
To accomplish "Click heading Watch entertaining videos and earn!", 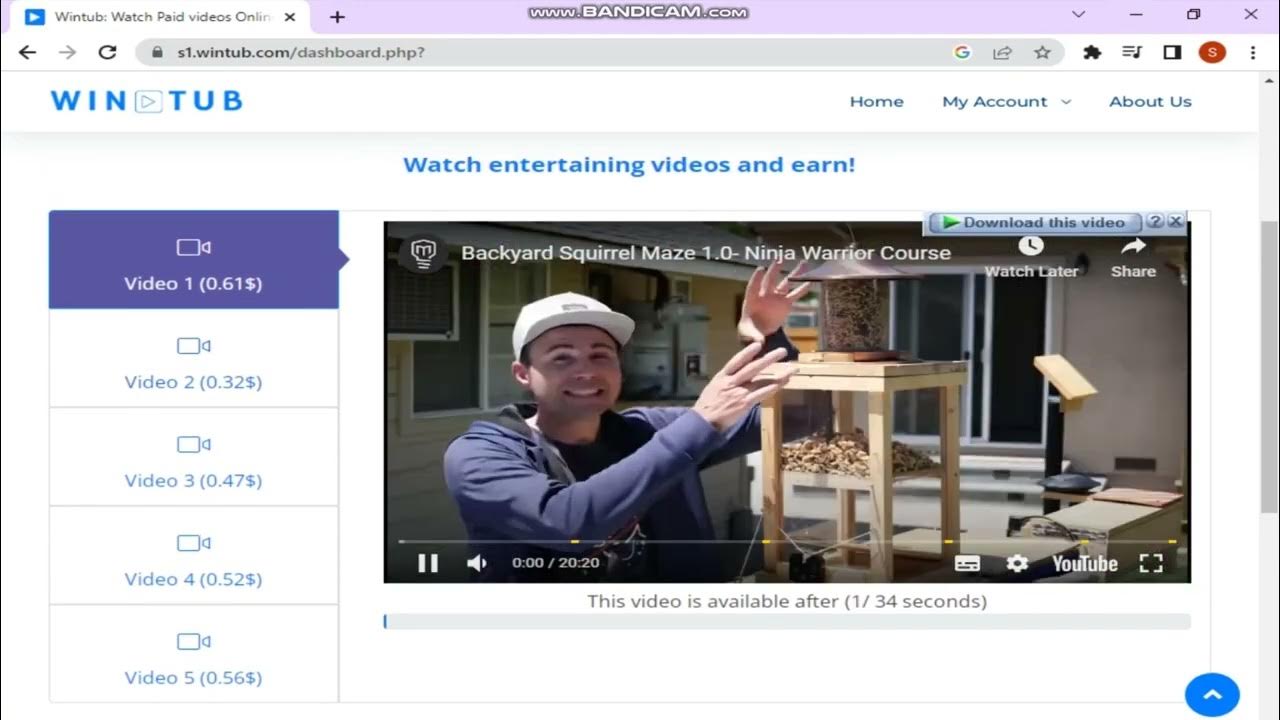I will tap(629, 165).
